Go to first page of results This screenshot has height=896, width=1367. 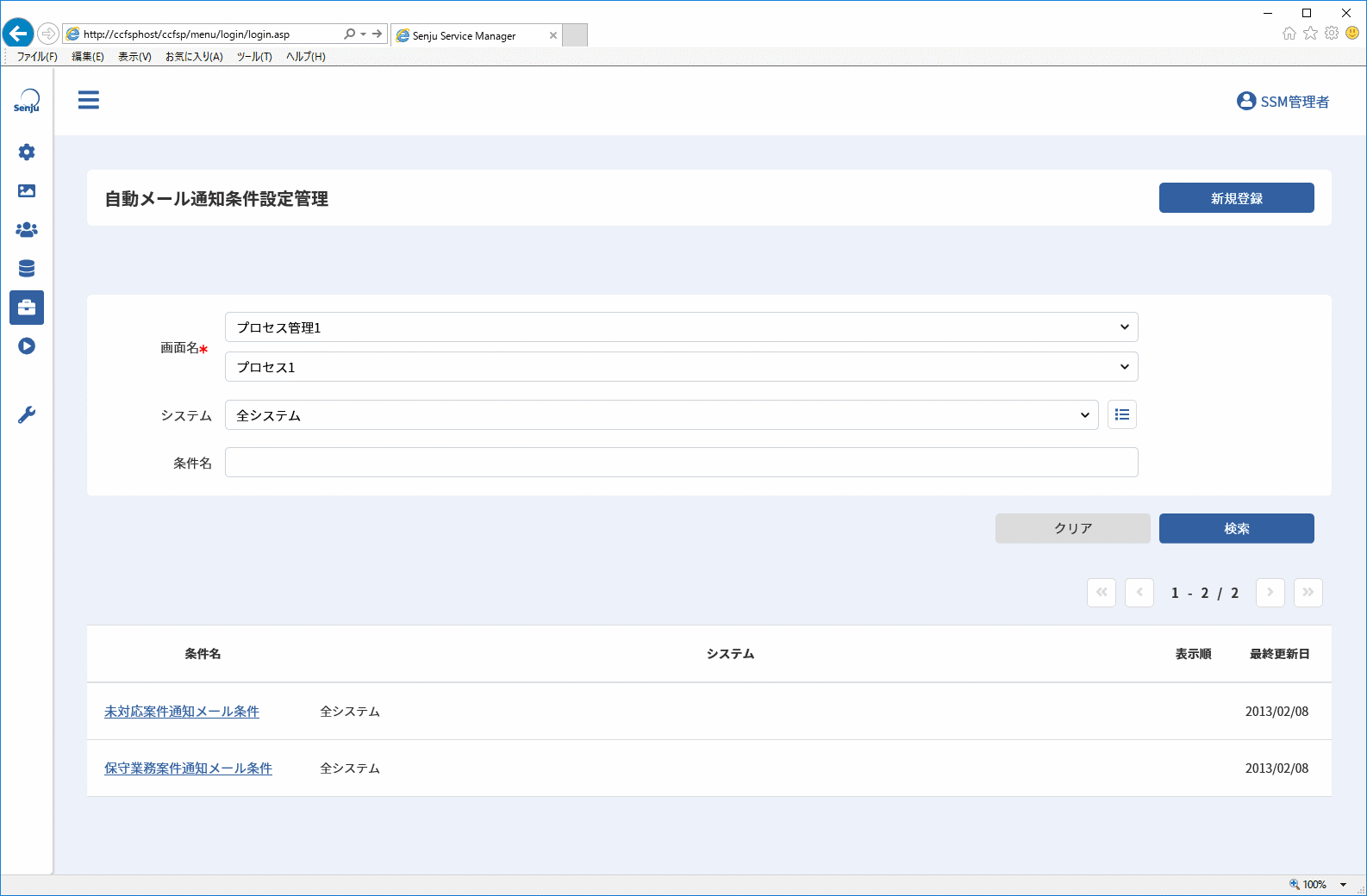pos(1102,593)
